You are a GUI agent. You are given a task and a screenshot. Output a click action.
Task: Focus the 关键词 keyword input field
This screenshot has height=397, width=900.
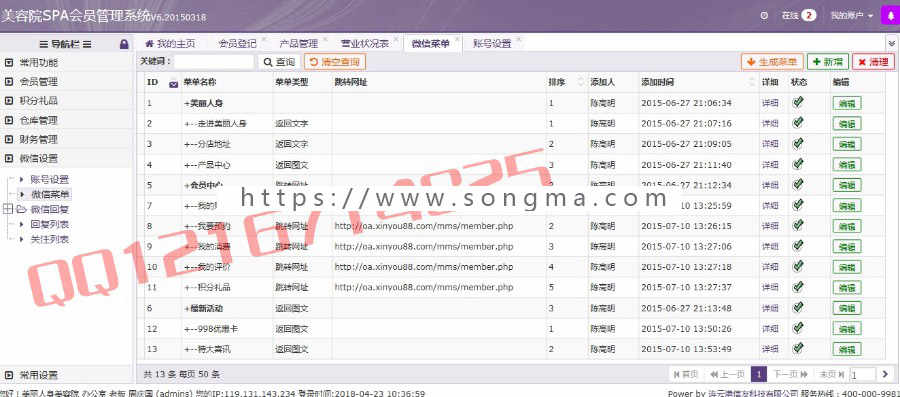point(214,62)
